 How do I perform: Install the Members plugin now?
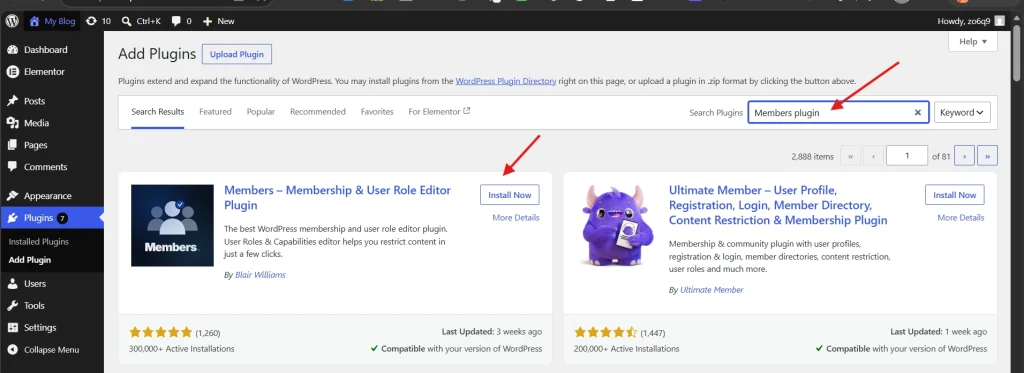pyautogui.click(x=510, y=195)
